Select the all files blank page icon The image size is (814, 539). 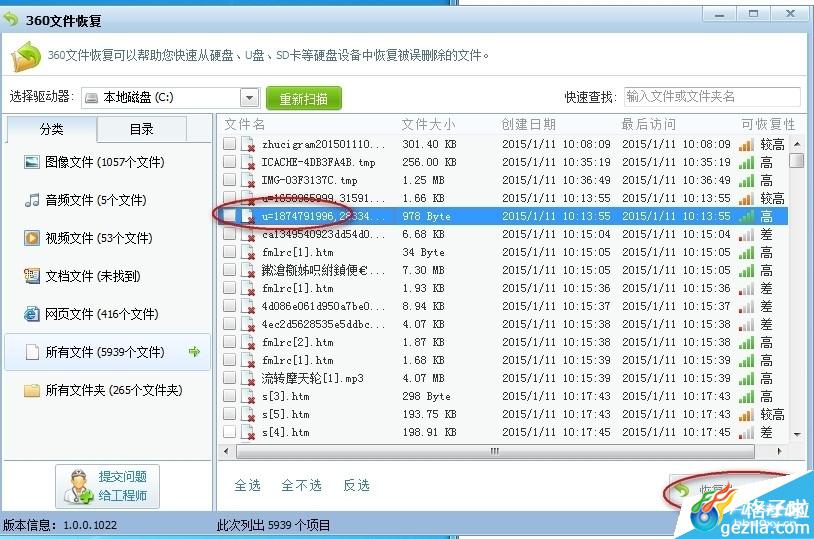32,352
